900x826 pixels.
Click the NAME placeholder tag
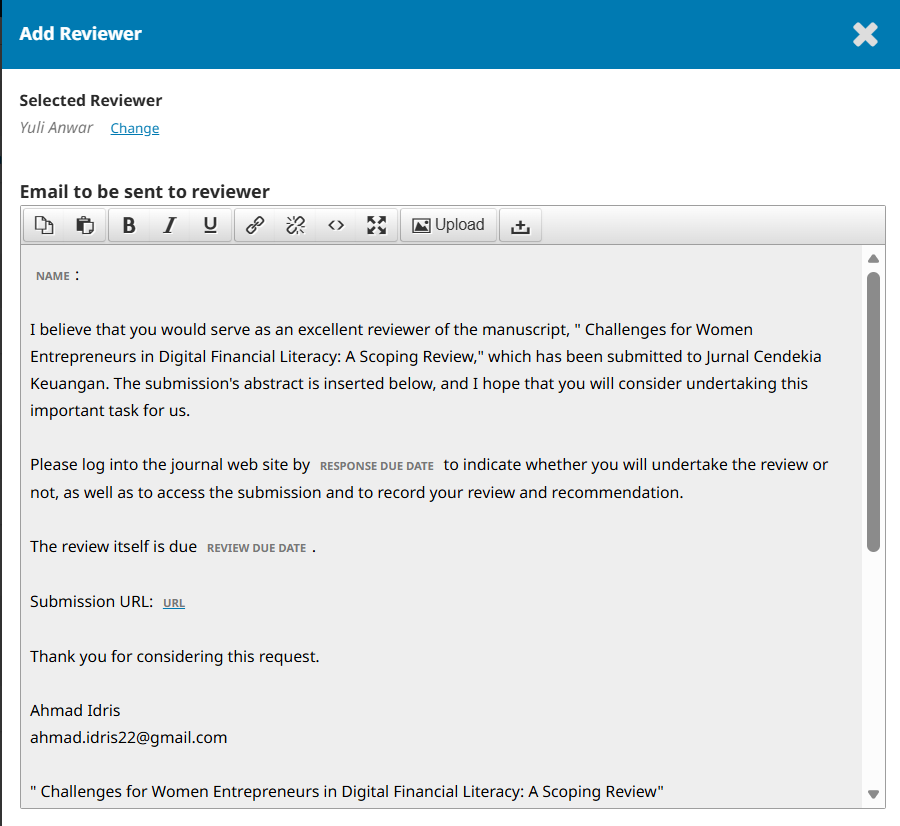[53, 276]
